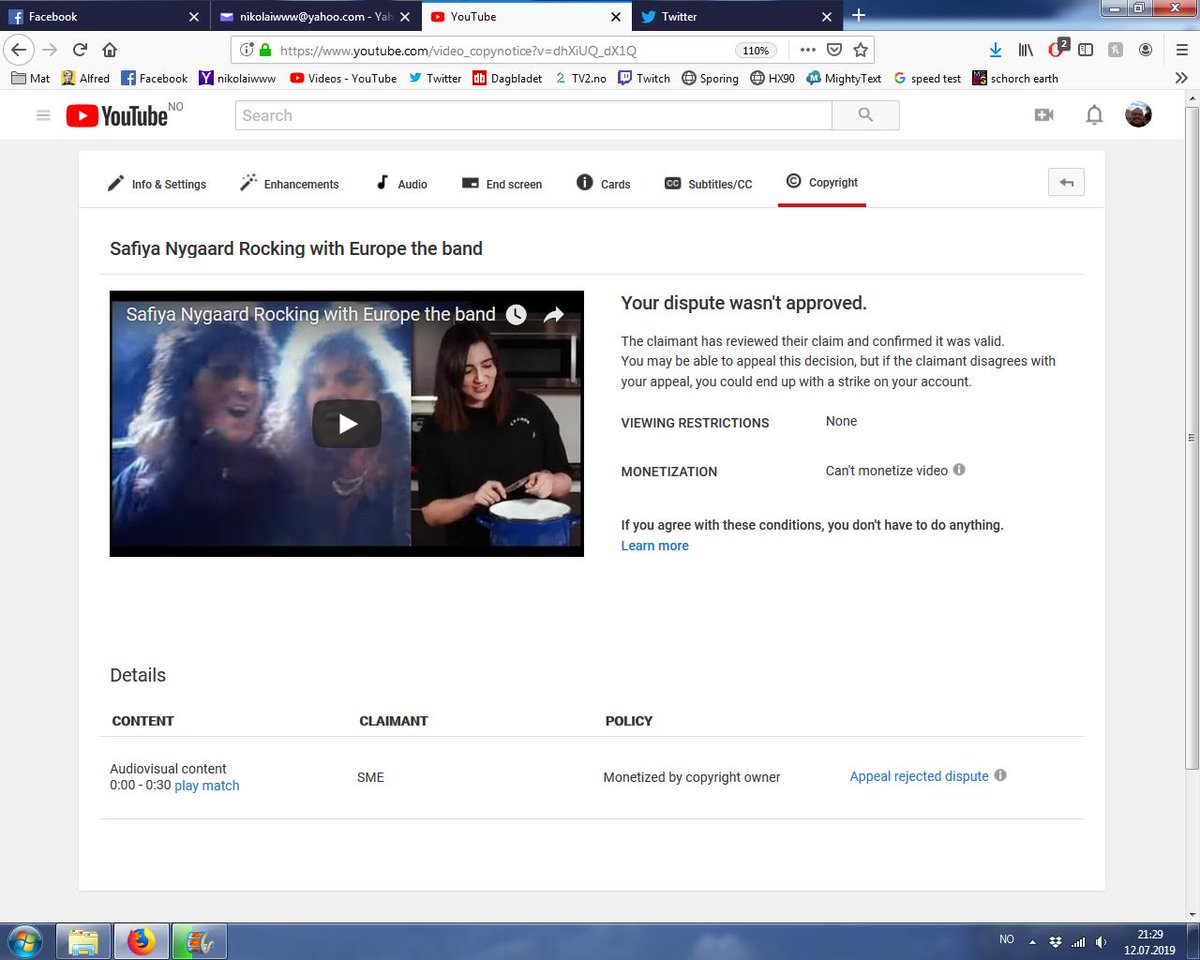Screen dimensions: 1200x960
Task: Open the TV2.no bookmark
Action: click(581, 78)
